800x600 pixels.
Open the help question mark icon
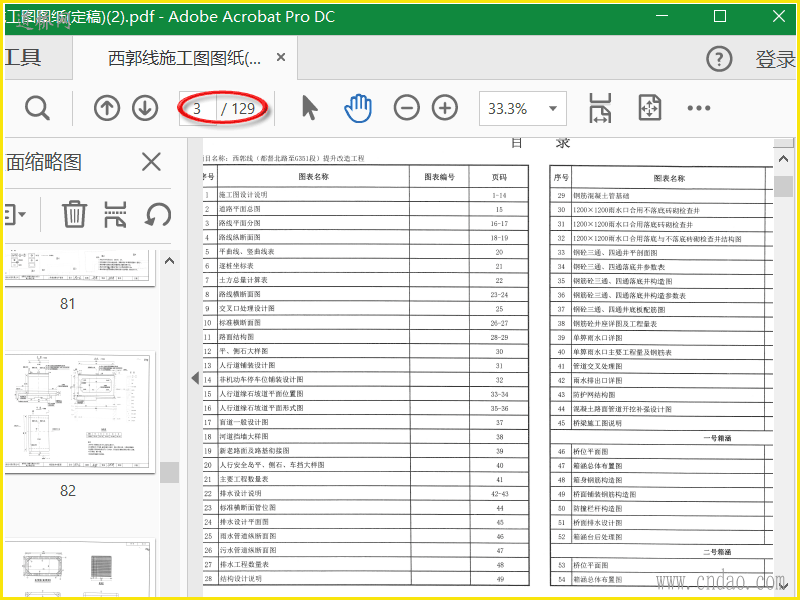(x=719, y=59)
